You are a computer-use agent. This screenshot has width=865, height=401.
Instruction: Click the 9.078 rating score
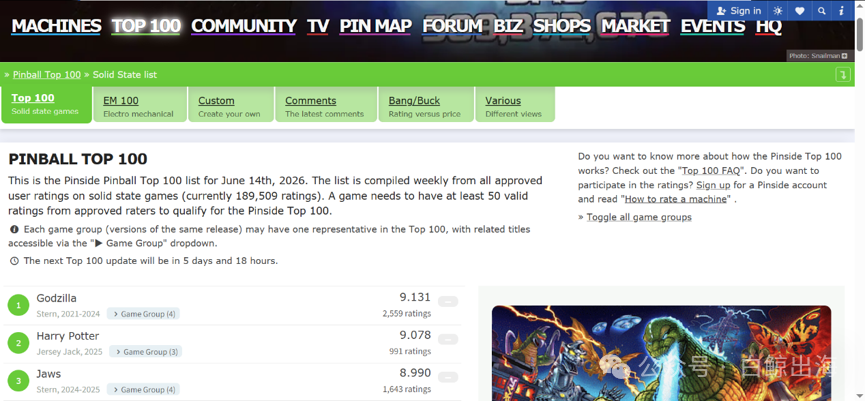[x=415, y=335]
